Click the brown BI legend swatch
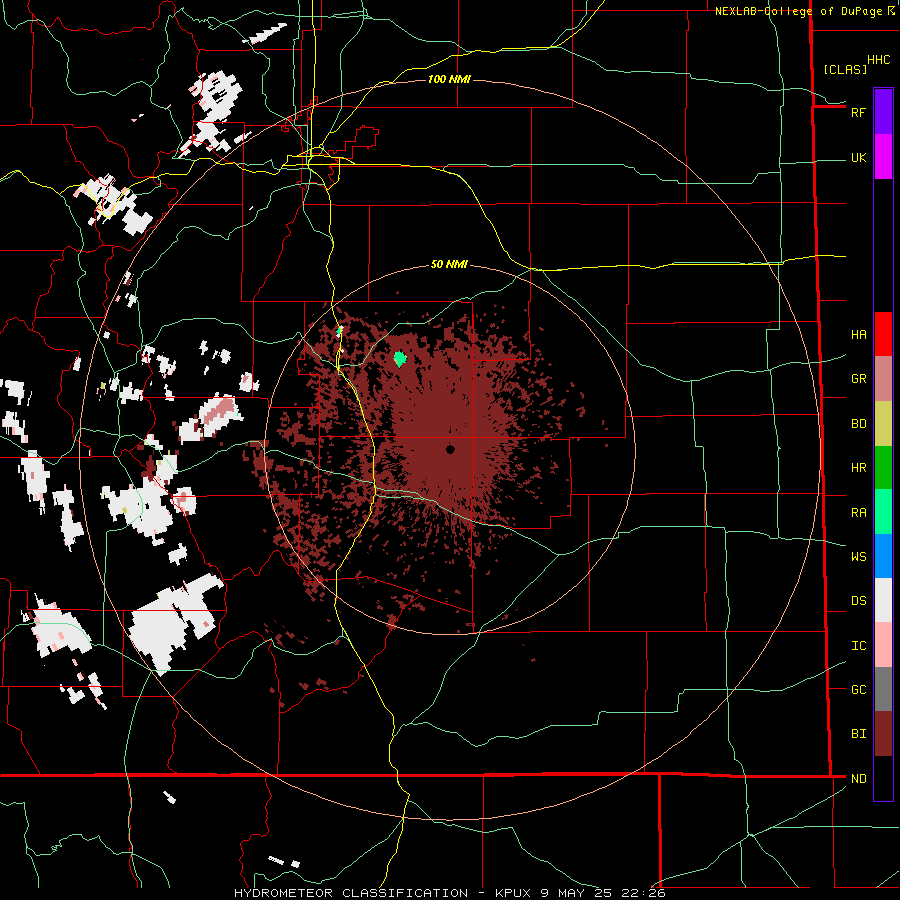 point(883,734)
